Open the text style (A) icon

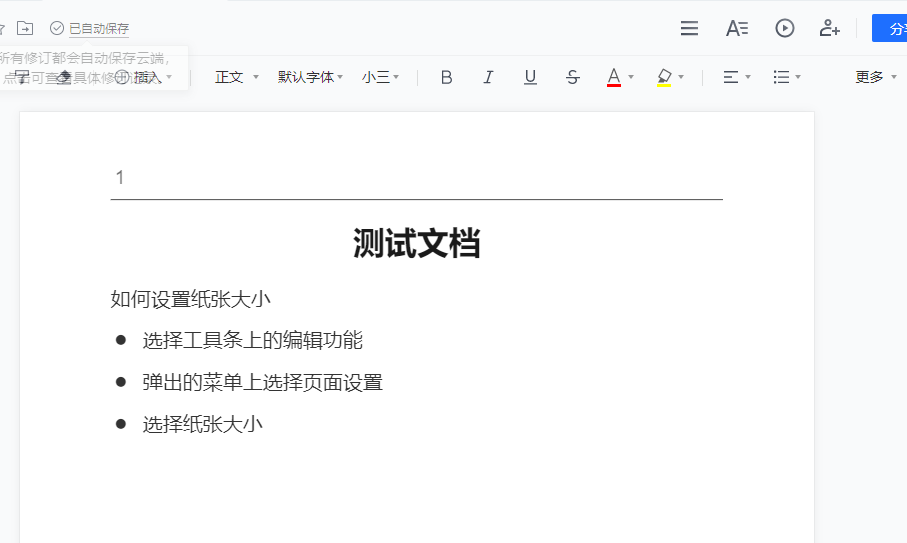[737, 28]
